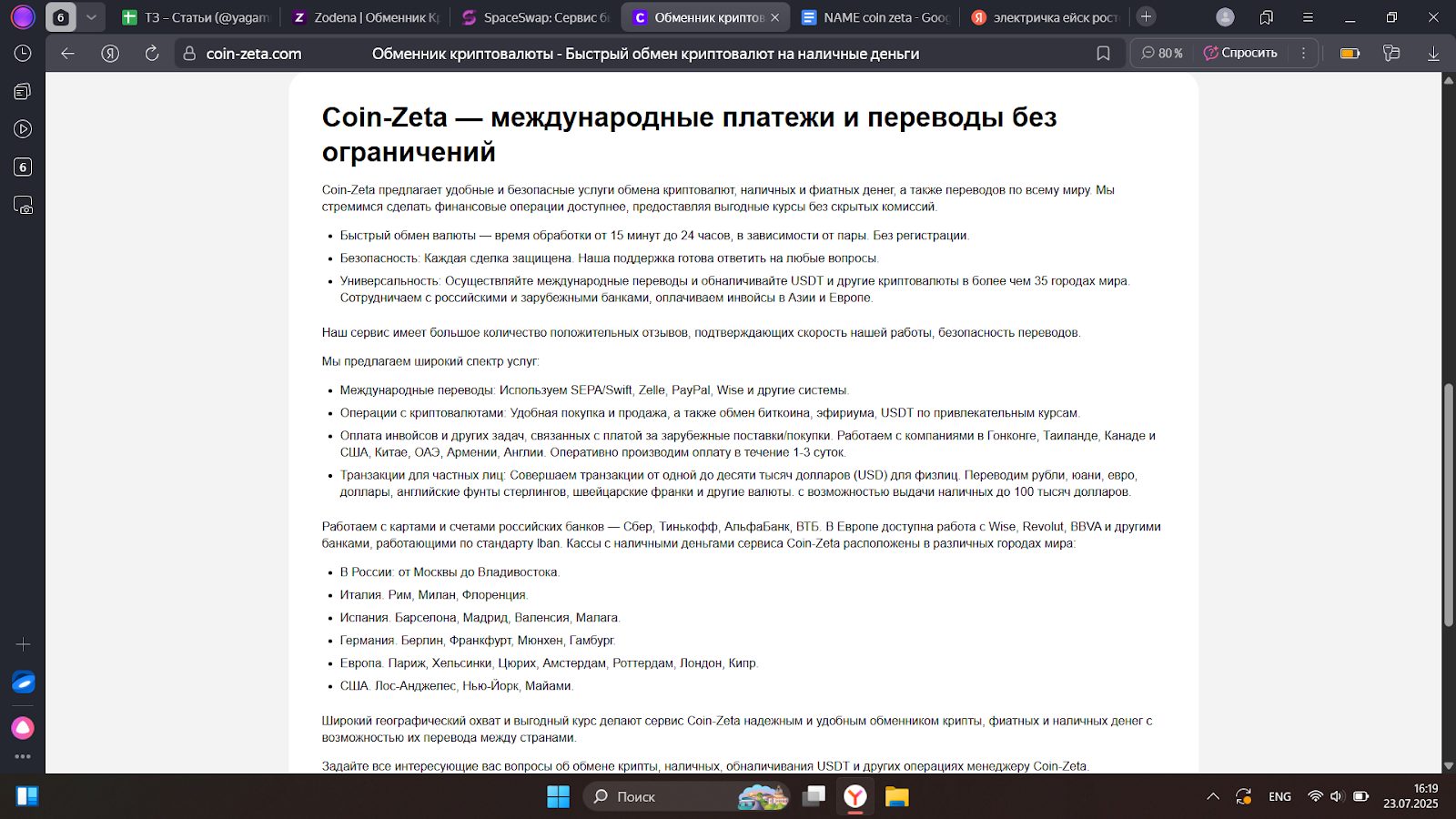Click the Быстрый обмен валюты bullet text
The height and width of the screenshot is (819, 1456).
pos(655,236)
